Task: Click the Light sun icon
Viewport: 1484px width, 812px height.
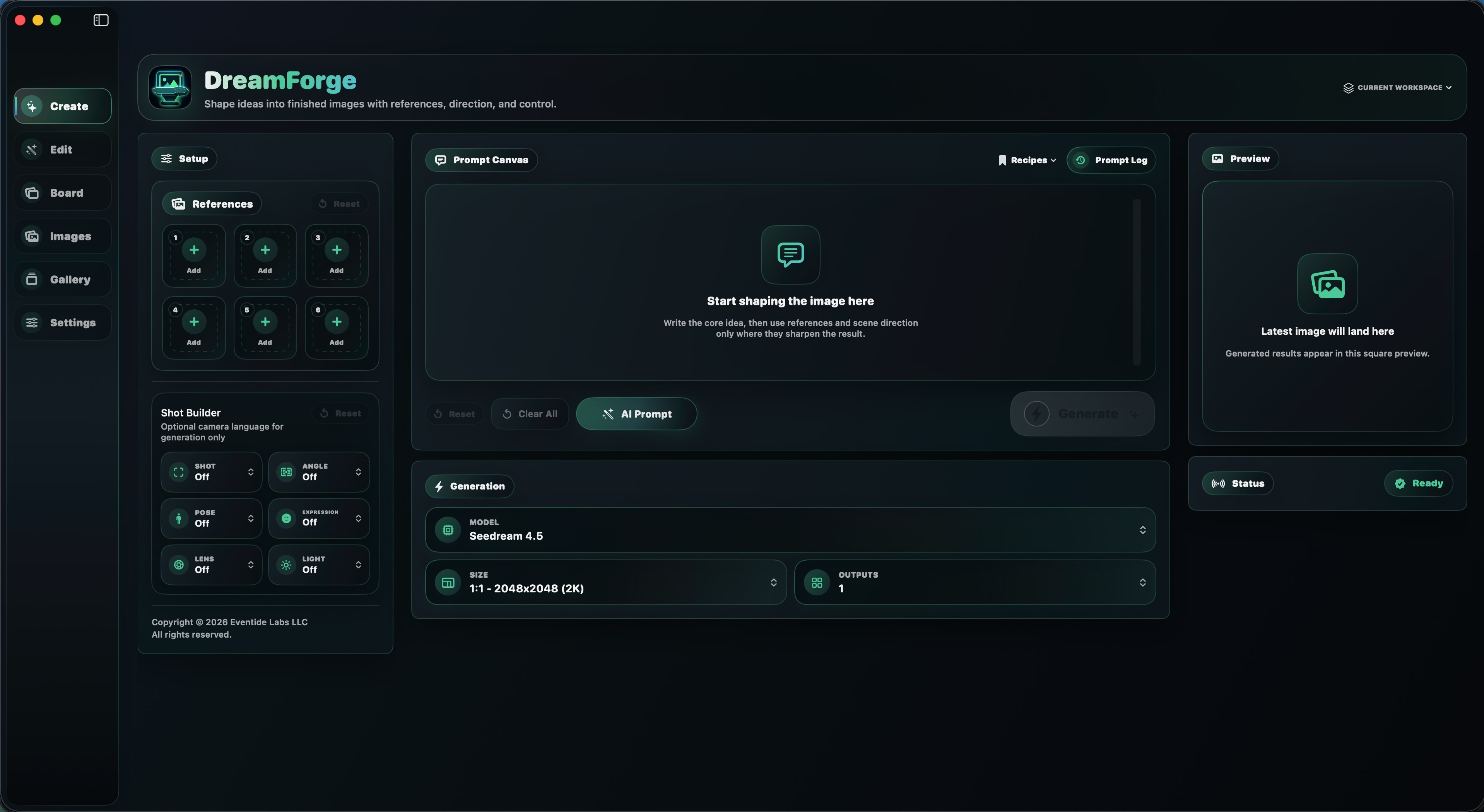Action: click(x=286, y=565)
